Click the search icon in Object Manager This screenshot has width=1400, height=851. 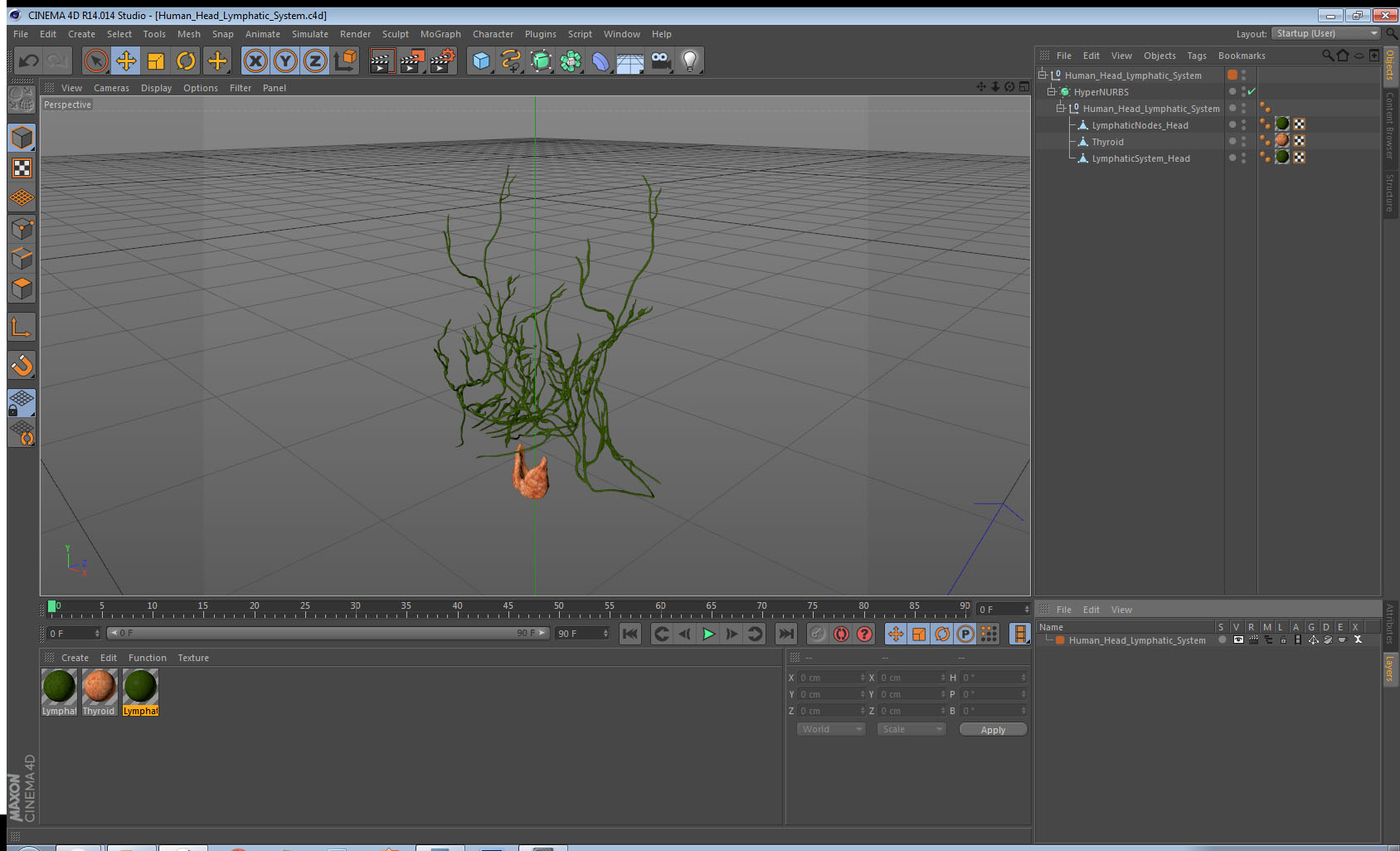[x=1327, y=56]
